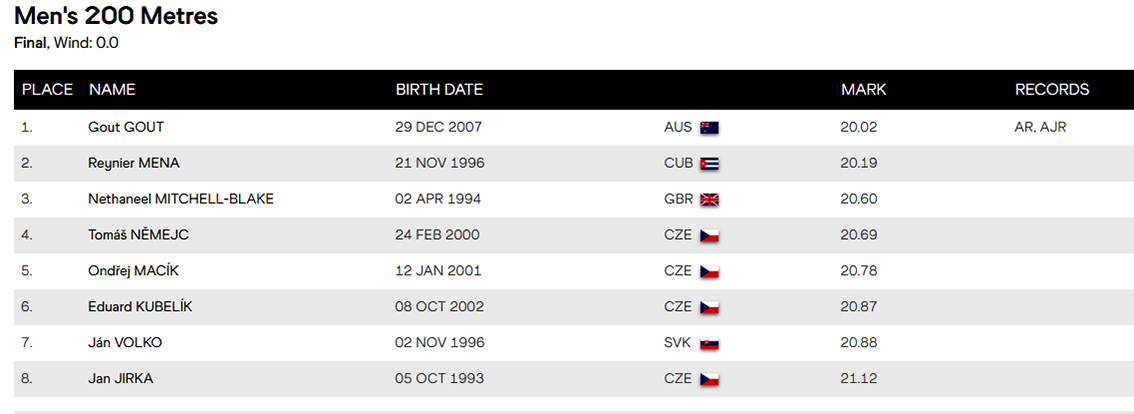The height and width of the screenshot is (414, 1134).
Task: Click the Czech flag in Tomáš NĚMEJC row
Action: pos(709,236)
